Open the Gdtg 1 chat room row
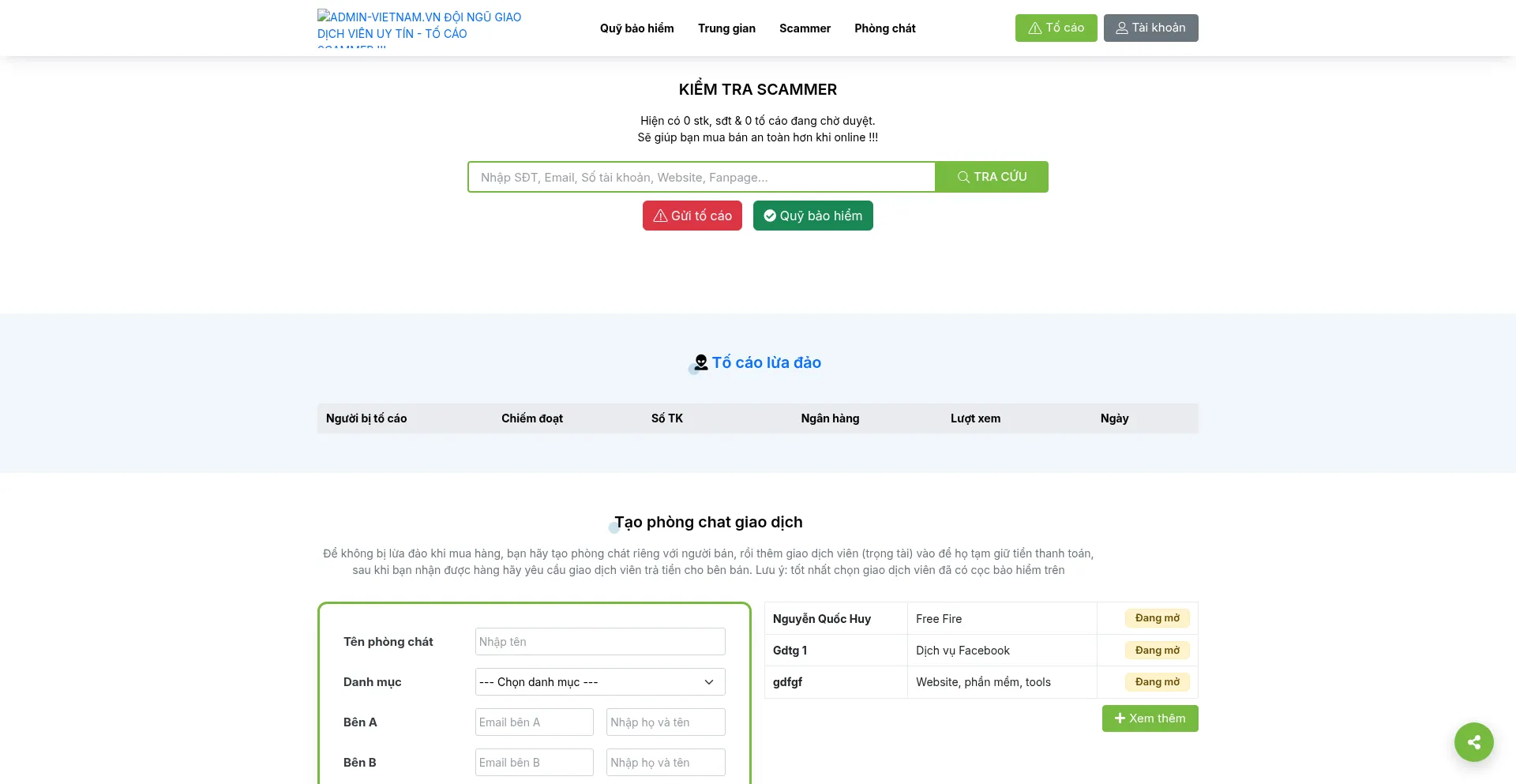1516x784 pixels. pos(790,651)
